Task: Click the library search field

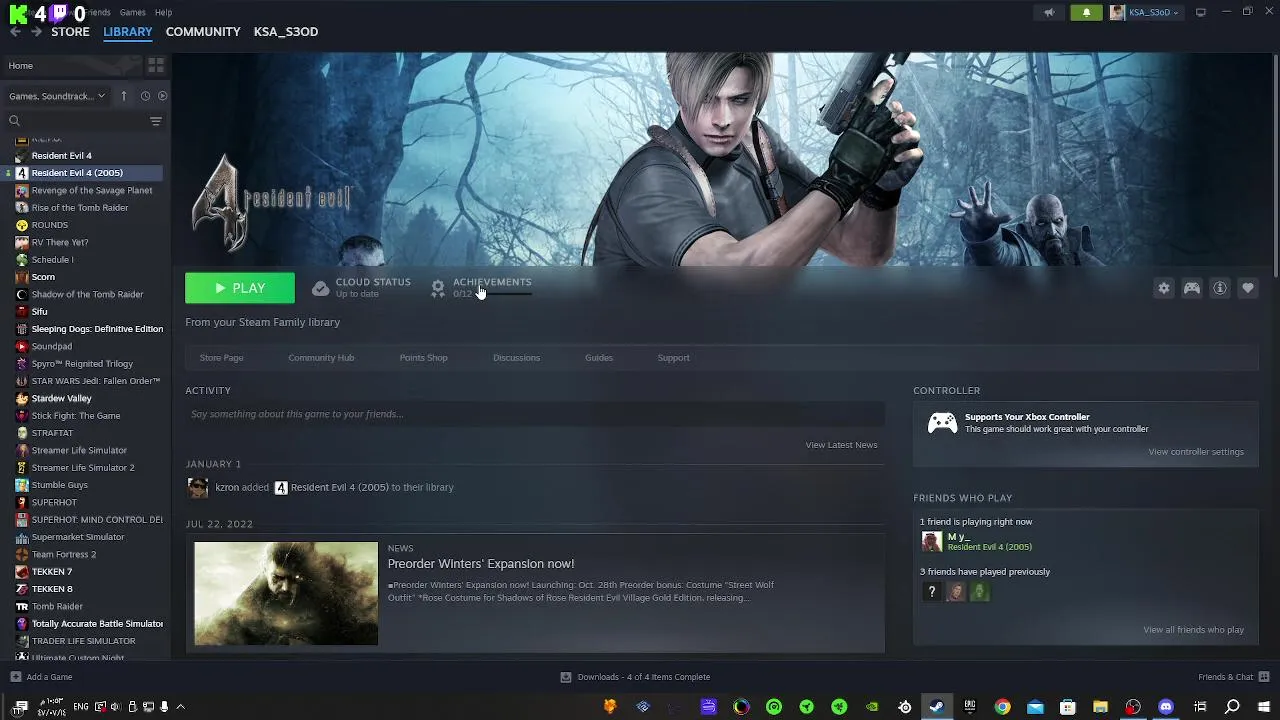Action: click(x=78, y=121)
